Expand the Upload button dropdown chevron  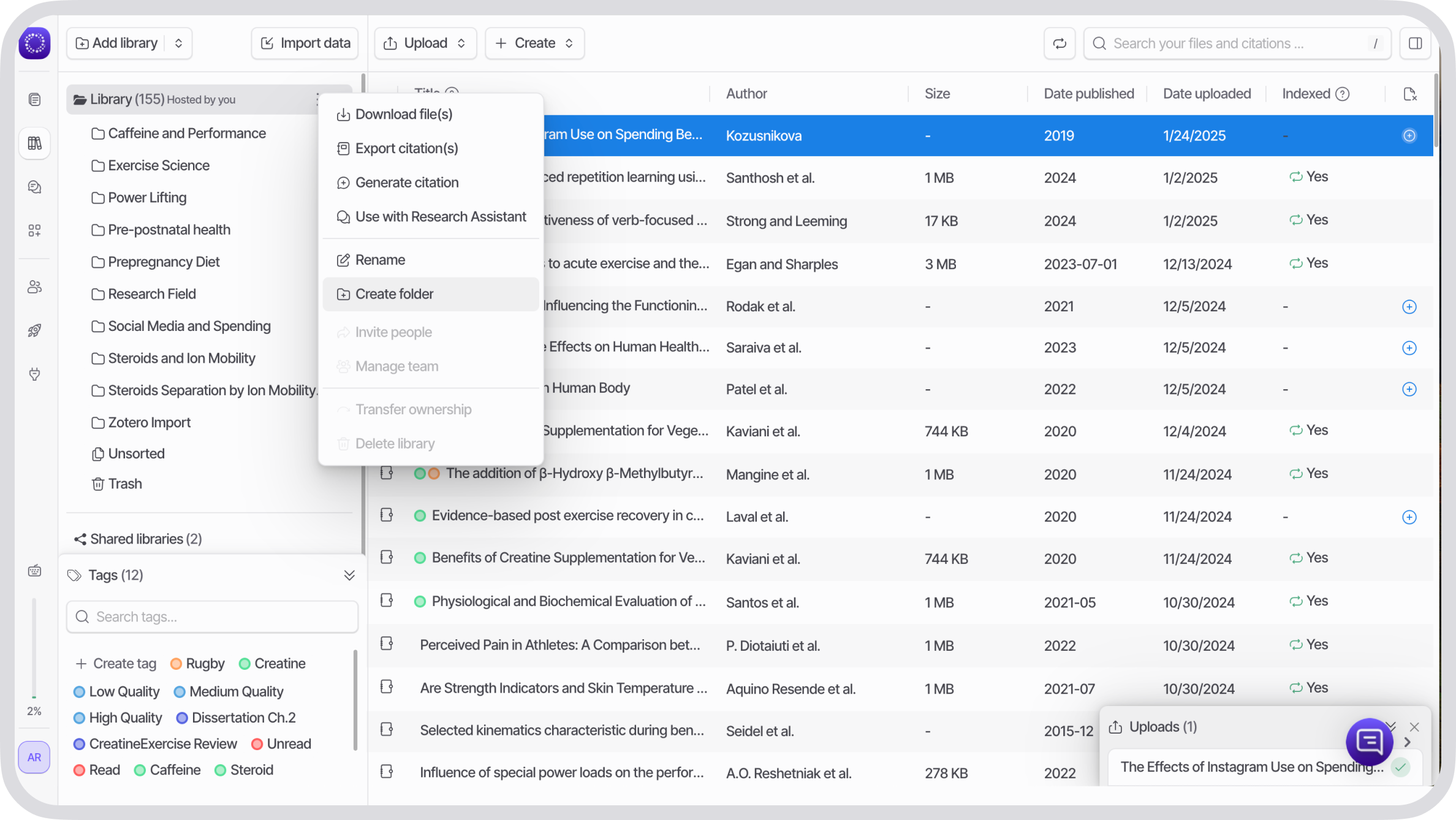(x=461, y=43)
